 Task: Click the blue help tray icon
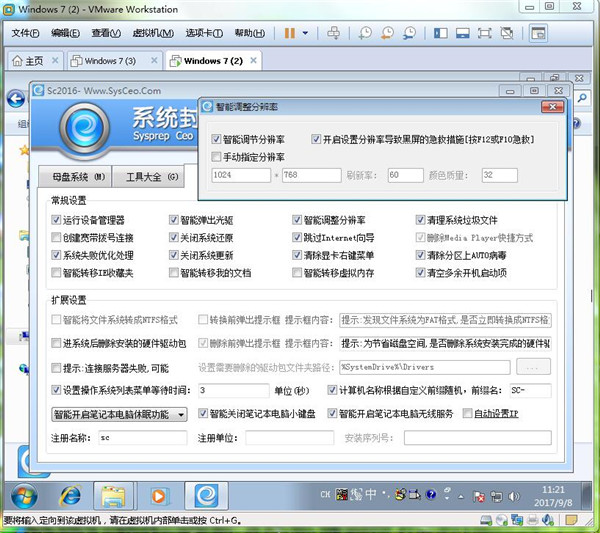click(431, 495)
